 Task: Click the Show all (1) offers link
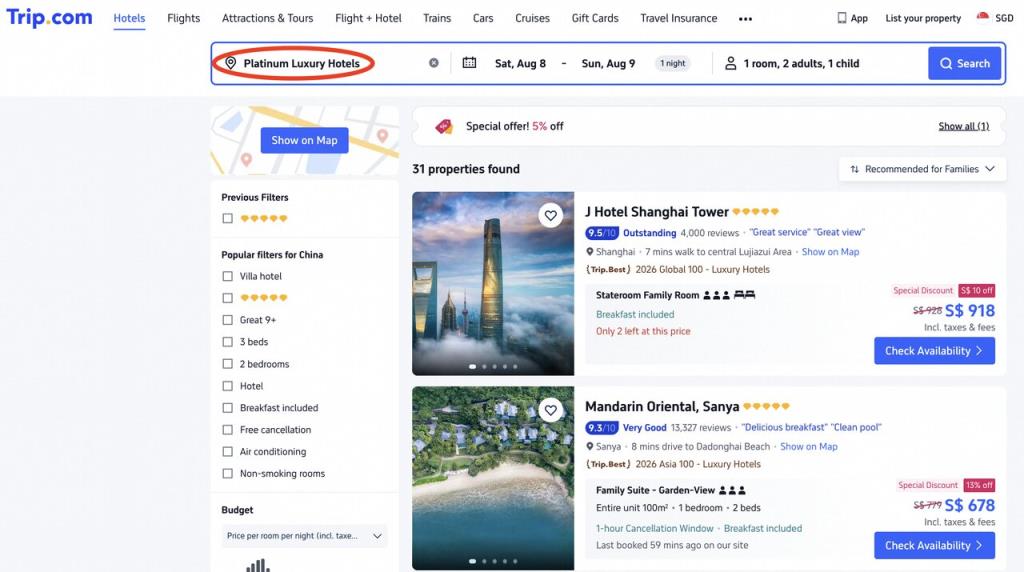964,126
